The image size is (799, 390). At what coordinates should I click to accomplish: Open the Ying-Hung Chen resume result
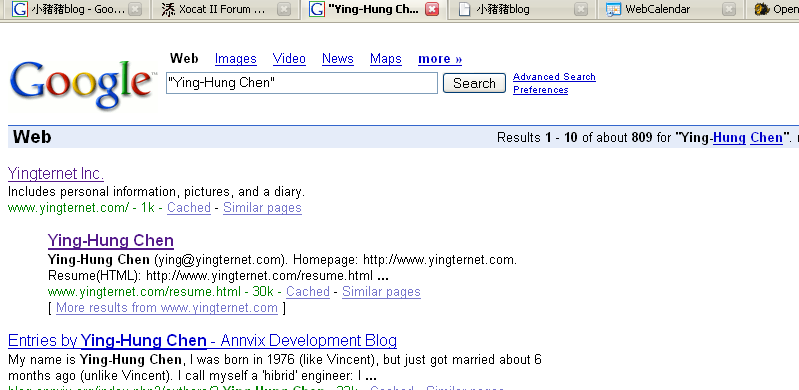(x=111, y=240)
